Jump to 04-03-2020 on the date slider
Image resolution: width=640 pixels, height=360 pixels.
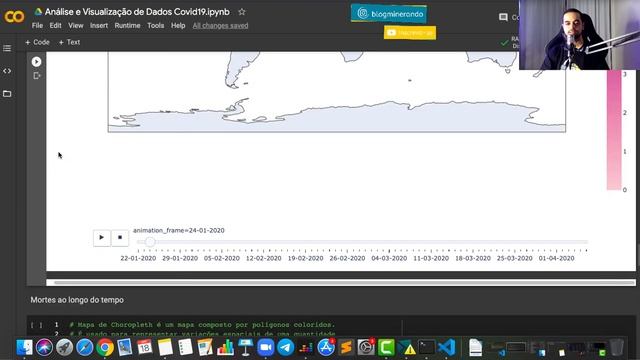pos(389,258)
